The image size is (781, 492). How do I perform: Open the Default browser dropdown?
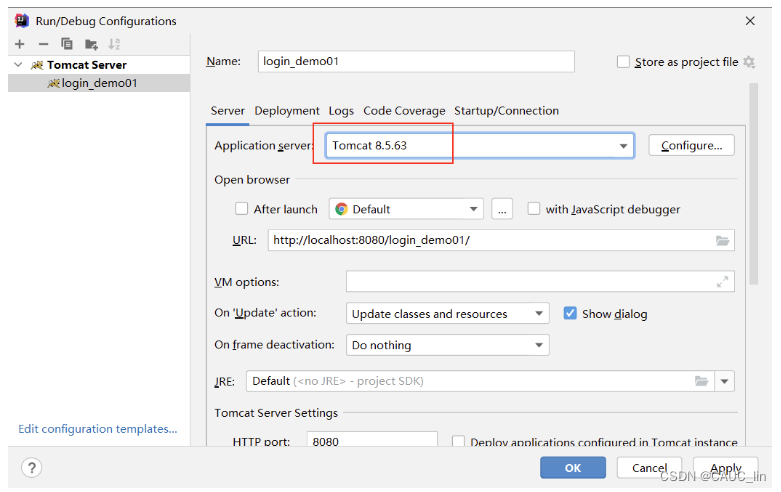click(406, 209)
